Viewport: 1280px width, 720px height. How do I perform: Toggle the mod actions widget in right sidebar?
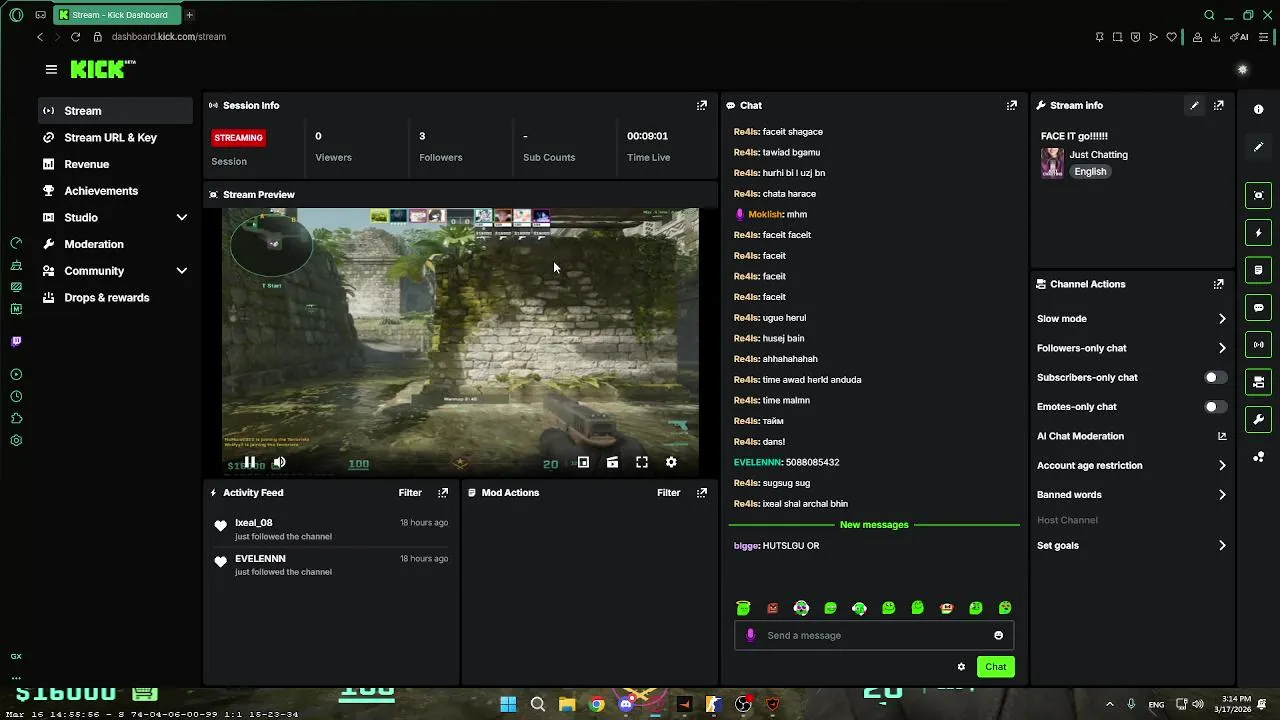pyautogui.click(x=1258, y=270)
